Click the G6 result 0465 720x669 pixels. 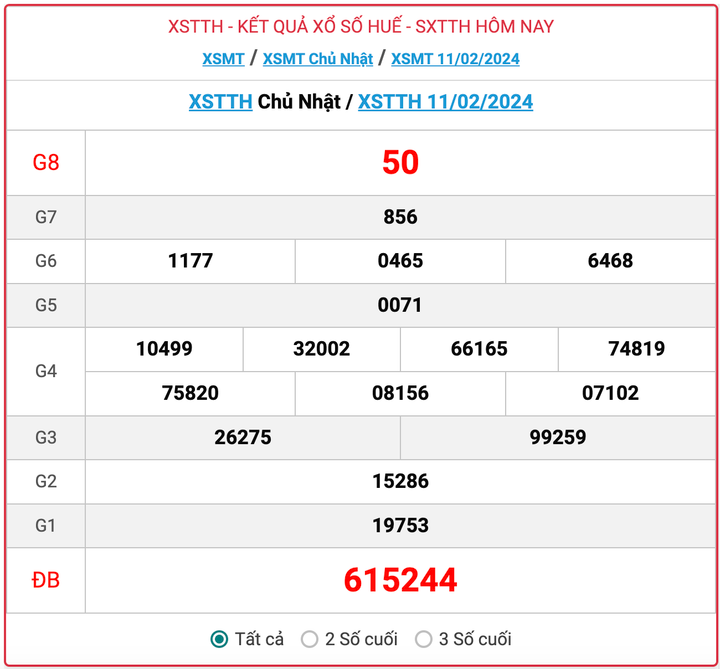point(400,261)
